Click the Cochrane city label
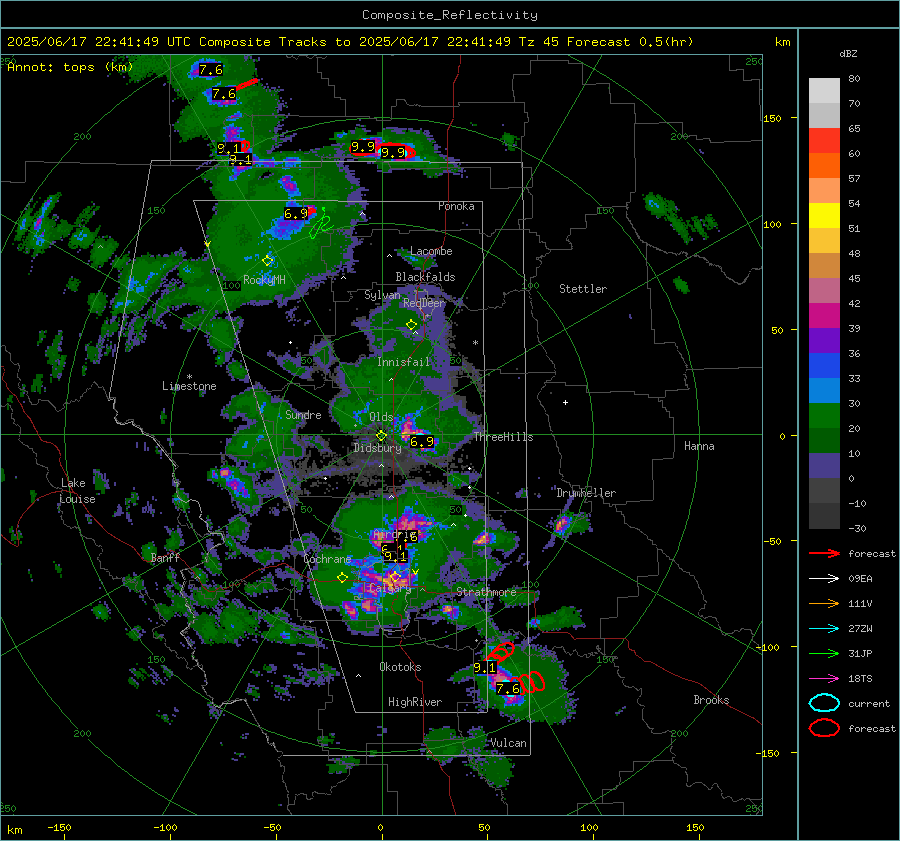Viewport: 900px width, 841px height. click(x=327, y=559)
